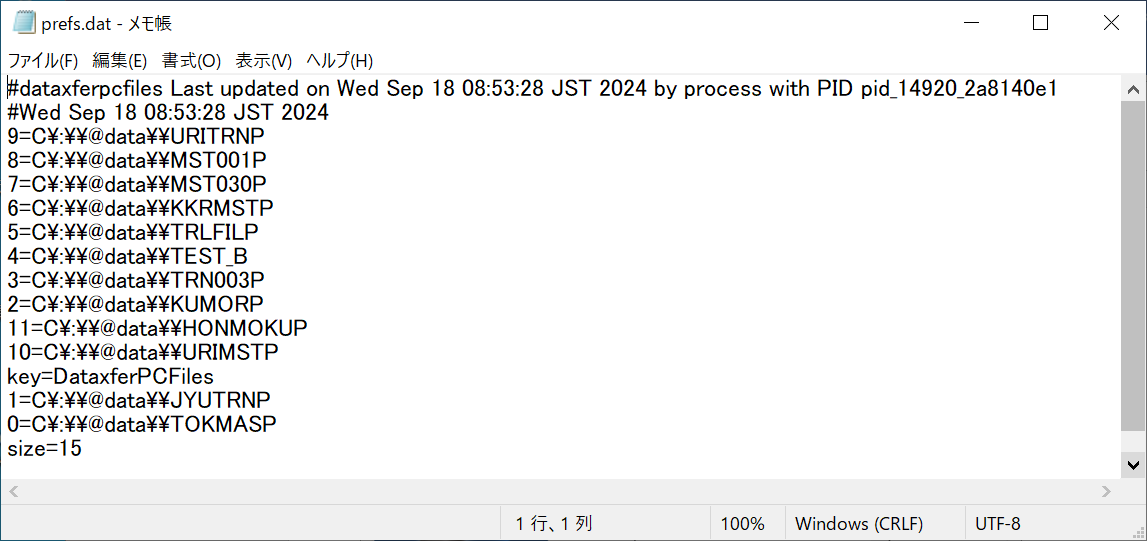Click the 100% zoom indicator in status bar

click(742, 523)
